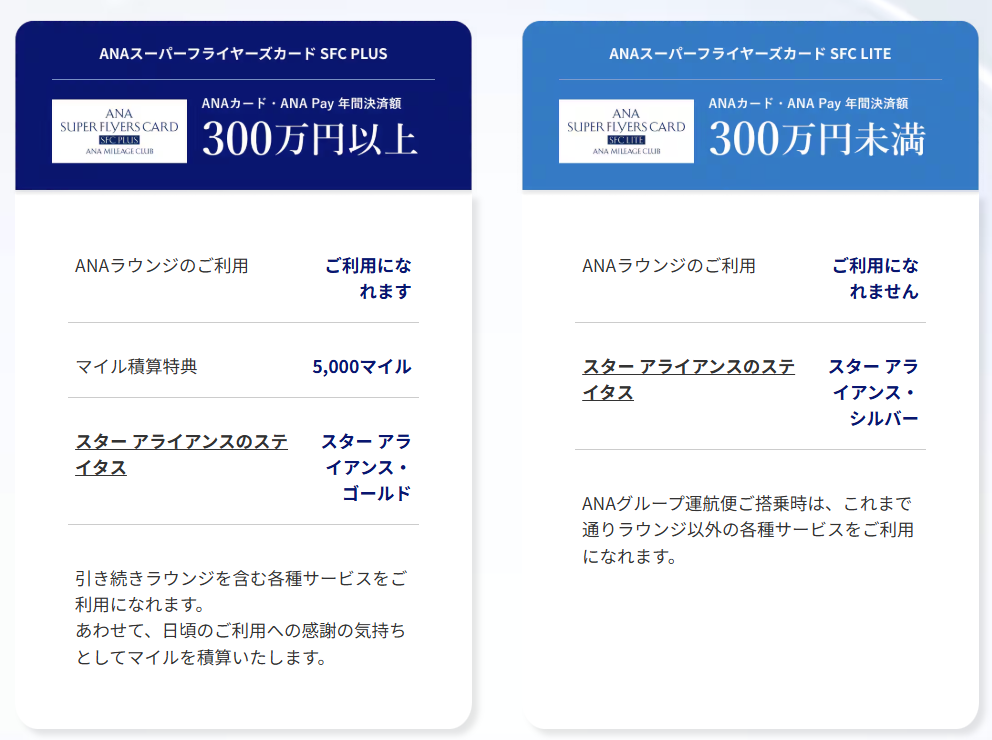
Task: Click the マイル積算特典 row label
Action: [136, 366]
